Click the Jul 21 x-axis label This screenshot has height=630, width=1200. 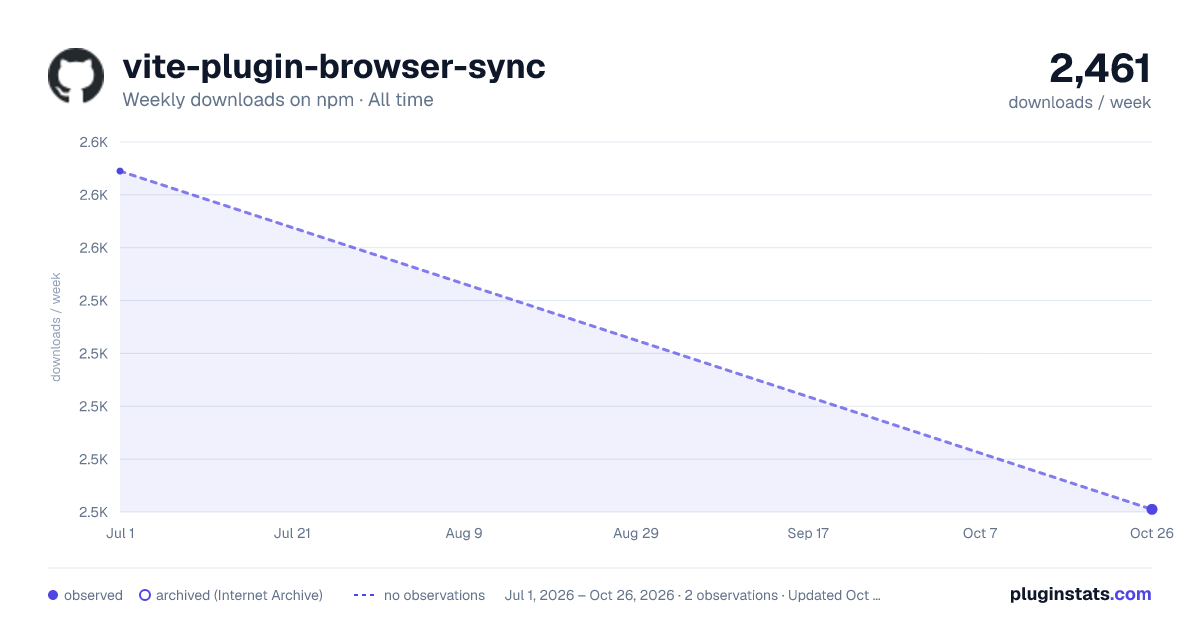[x=292, y=533]
